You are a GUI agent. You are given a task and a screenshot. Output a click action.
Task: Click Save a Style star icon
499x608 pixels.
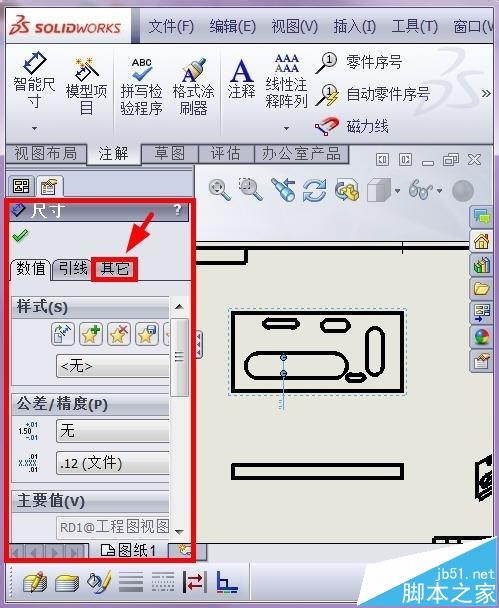tap(147, 334)
